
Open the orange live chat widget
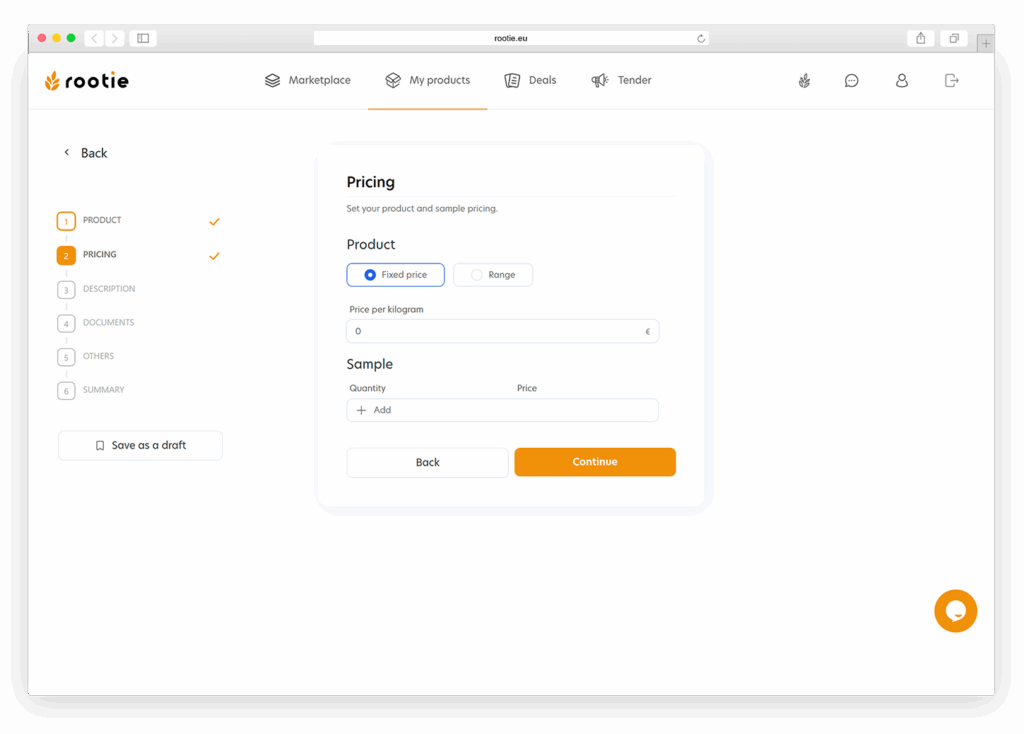[x=955, y=611]
